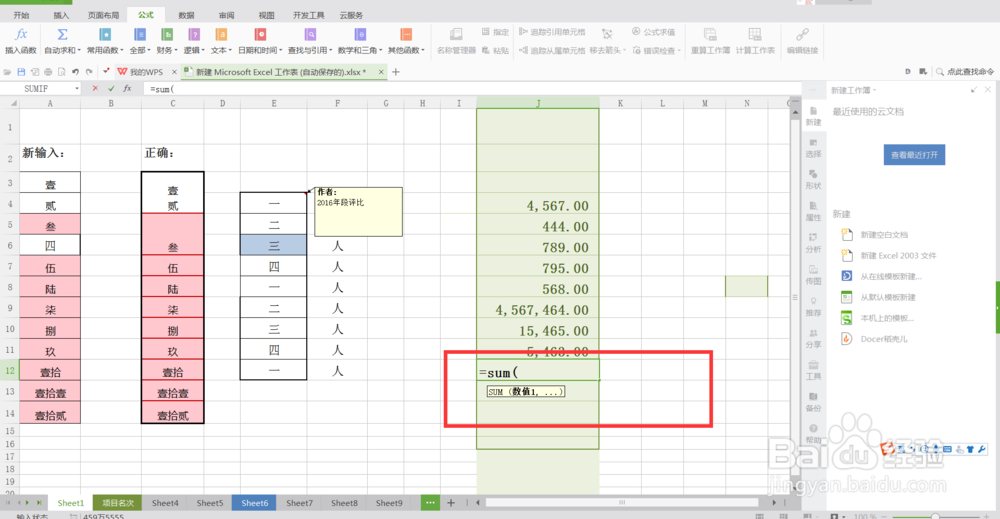1000x519 pixels.
Task: Add a new sheet with the plus button
Action: click(451, 502)
